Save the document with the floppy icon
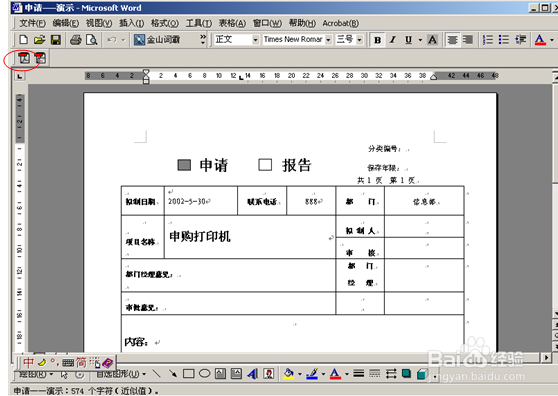This screenshot has width=558, height=396. [x=56, y=39]
